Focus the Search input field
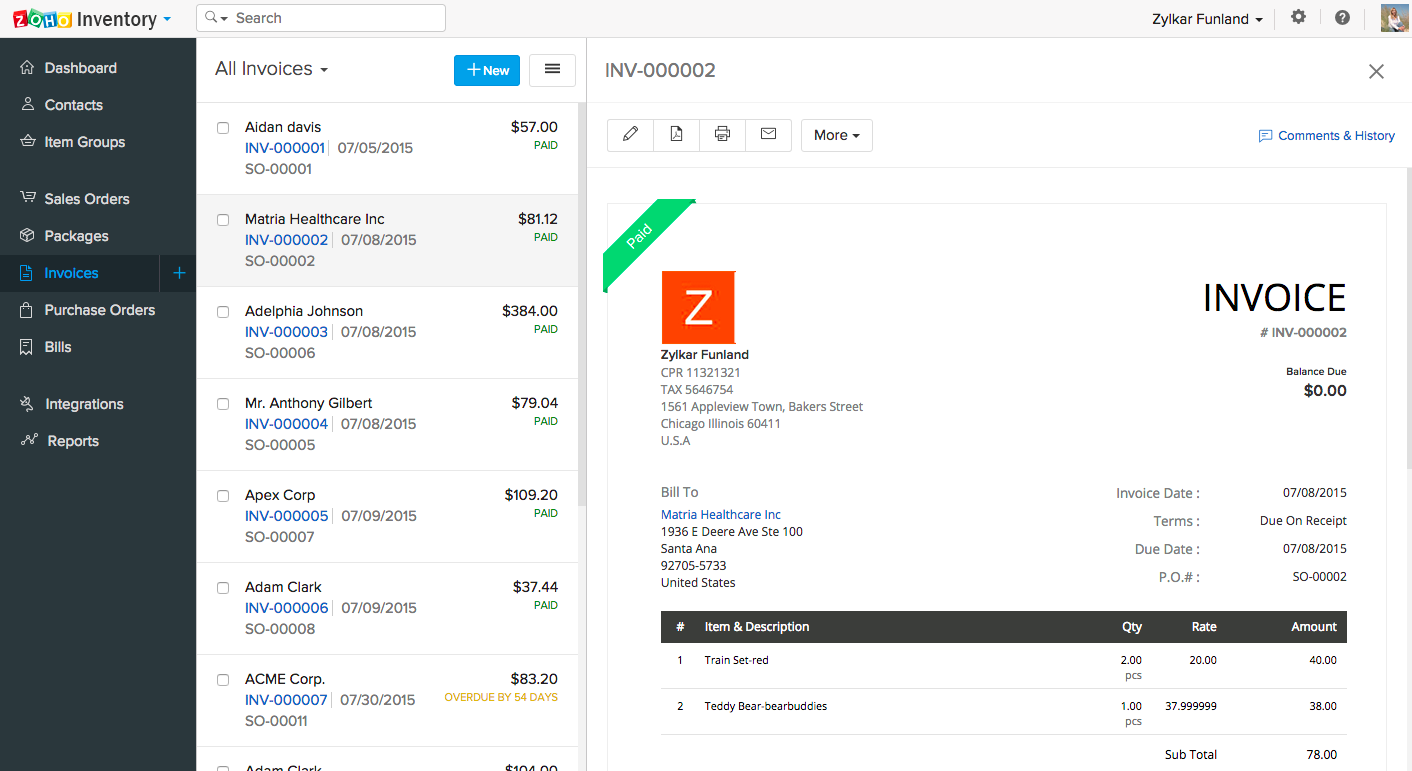Image resolution: width=1412 pixels, height=771 pixels. [x=321, y=18]
